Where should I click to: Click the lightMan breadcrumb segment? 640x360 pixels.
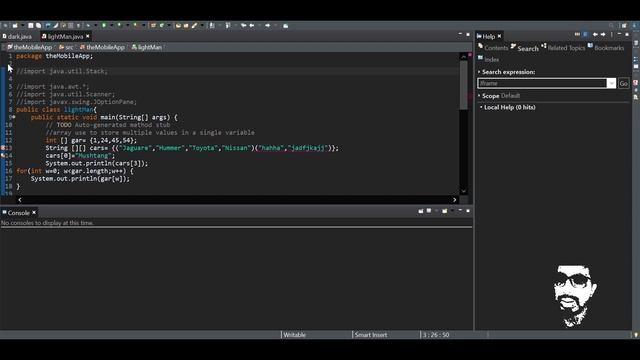[x=147, y=47]
